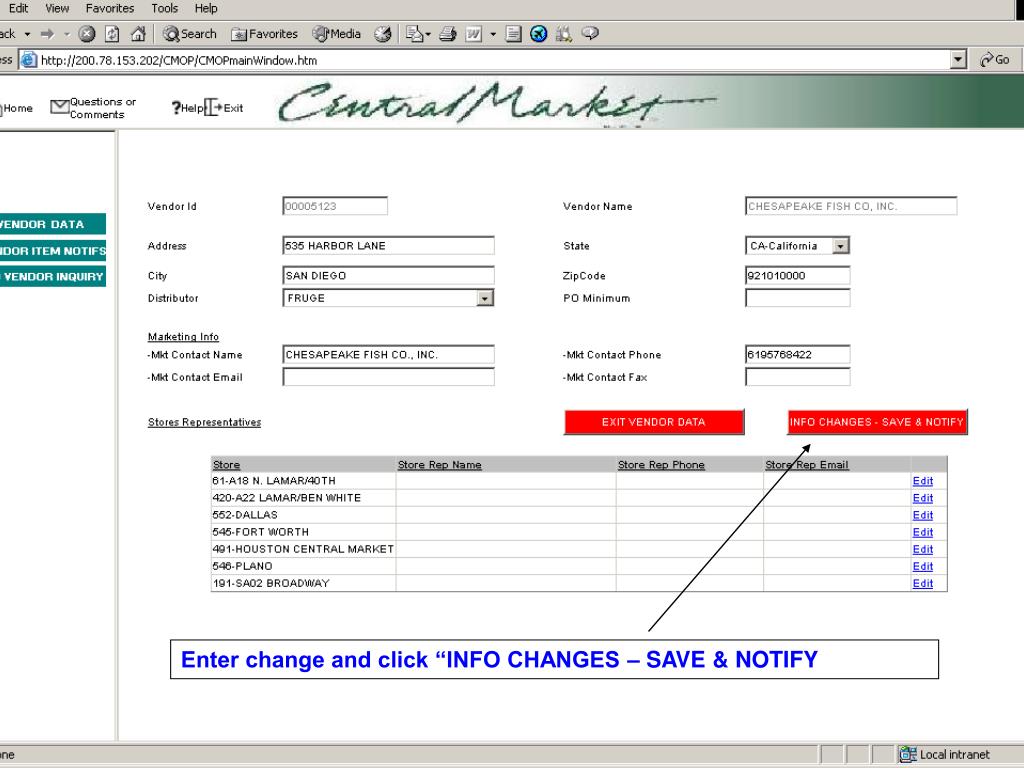Open browsing History clock icon
Viewport: 1024px width, 768px height.
click(x=383, y=34)
